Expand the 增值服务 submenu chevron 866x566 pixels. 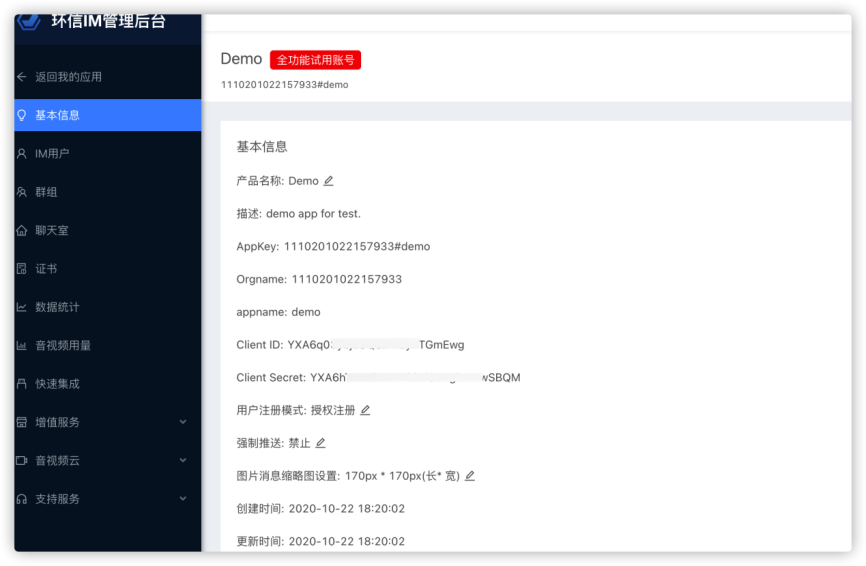[183, 422]
